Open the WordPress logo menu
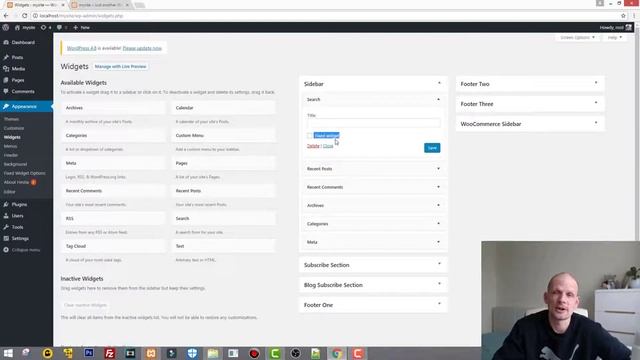The height and width of the screenshot is (360, 640). pyautogui.click(x=6, y=27)
